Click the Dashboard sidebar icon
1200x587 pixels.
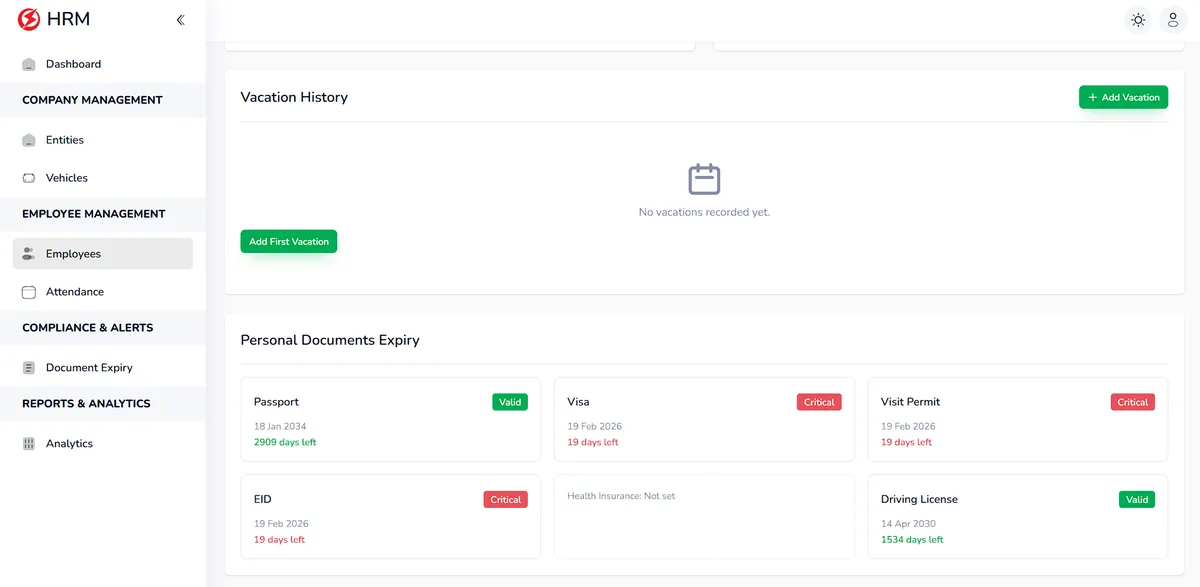[29, 64]
